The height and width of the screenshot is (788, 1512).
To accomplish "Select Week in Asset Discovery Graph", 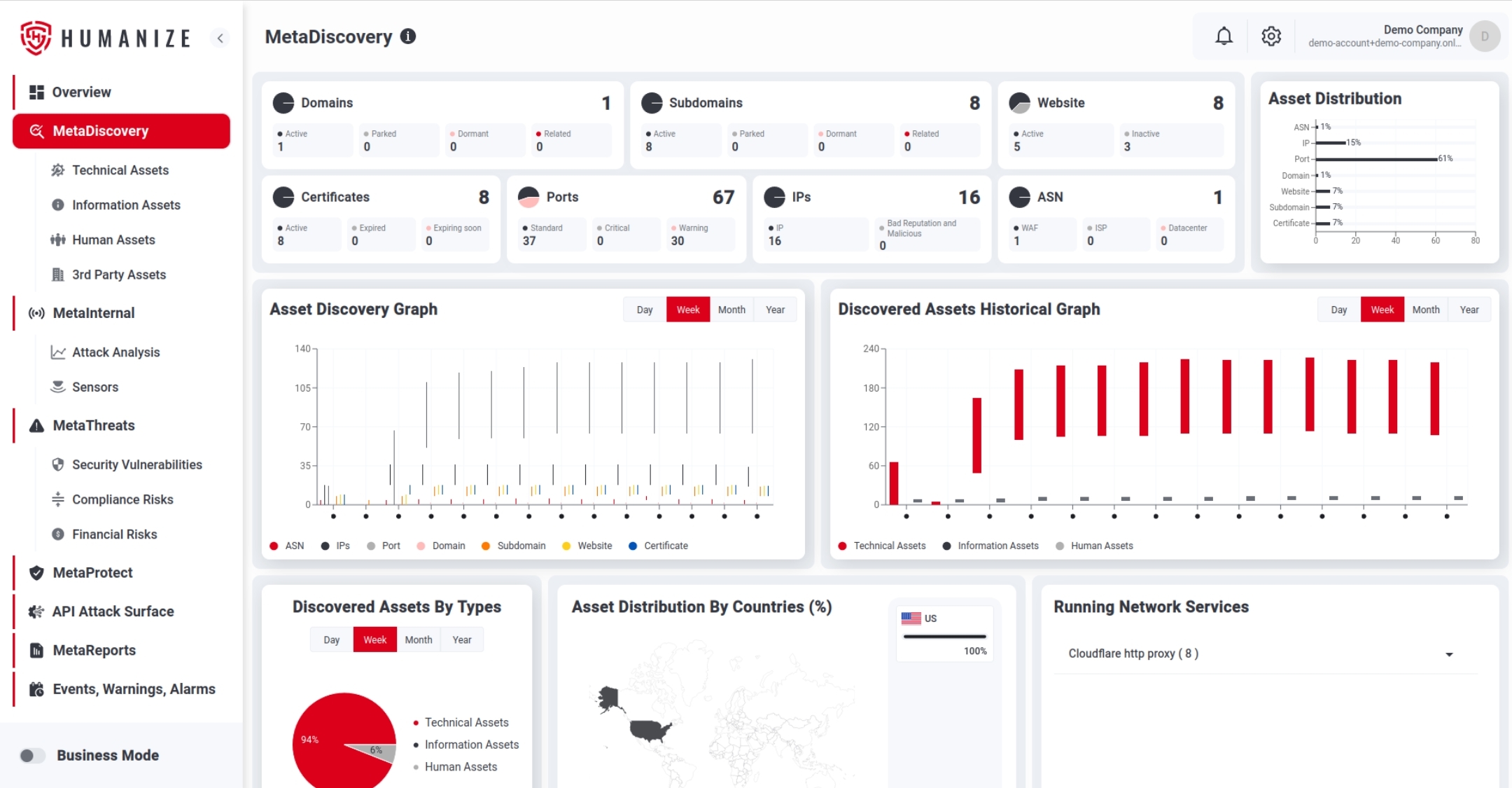I will click(688, 310).
